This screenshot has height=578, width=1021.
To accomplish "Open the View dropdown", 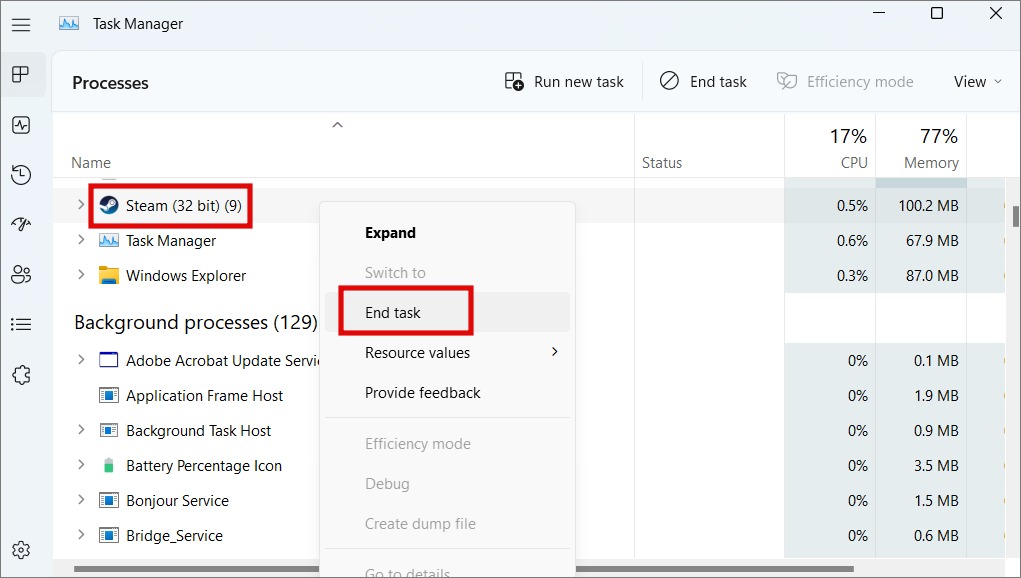I will (977, 81).
